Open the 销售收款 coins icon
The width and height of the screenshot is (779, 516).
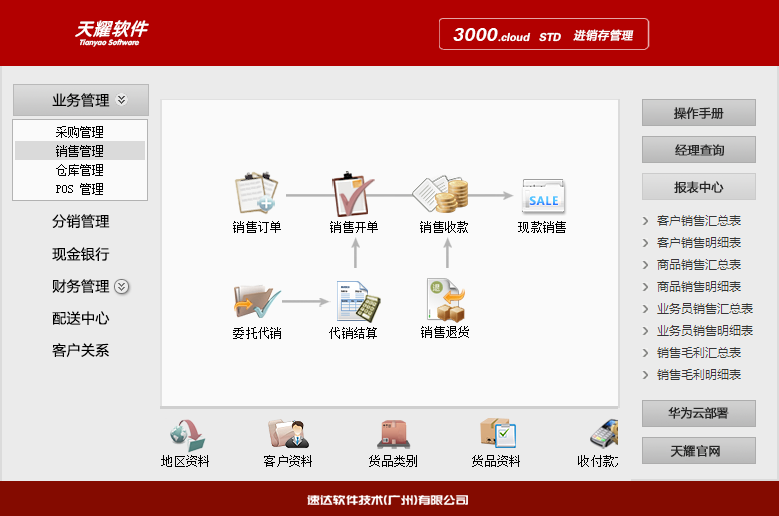tap(443, 195)
